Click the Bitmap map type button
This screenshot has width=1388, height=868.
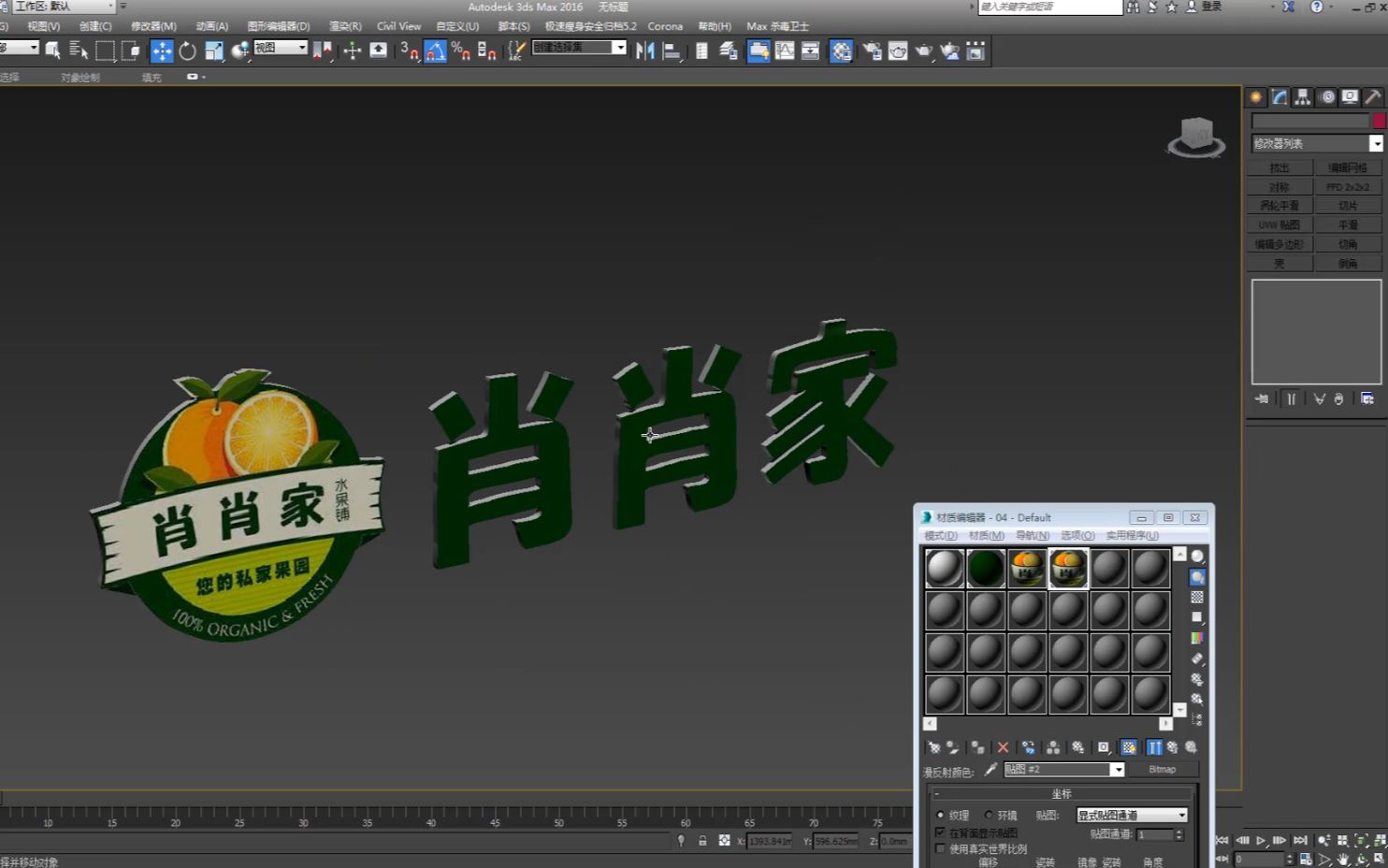(1163, 770)
